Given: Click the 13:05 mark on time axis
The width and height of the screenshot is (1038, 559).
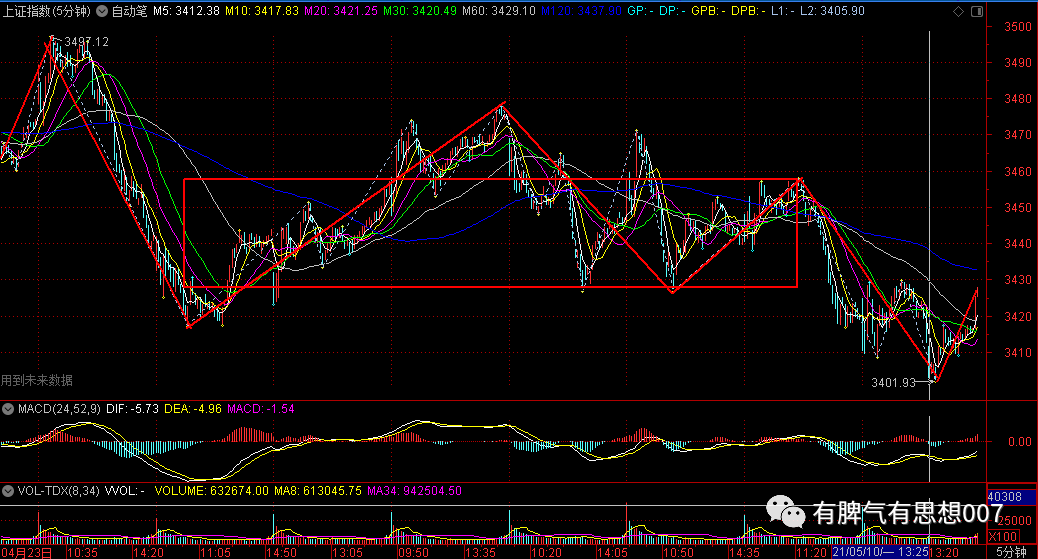Looking at the screenshot, I should 347,552.
